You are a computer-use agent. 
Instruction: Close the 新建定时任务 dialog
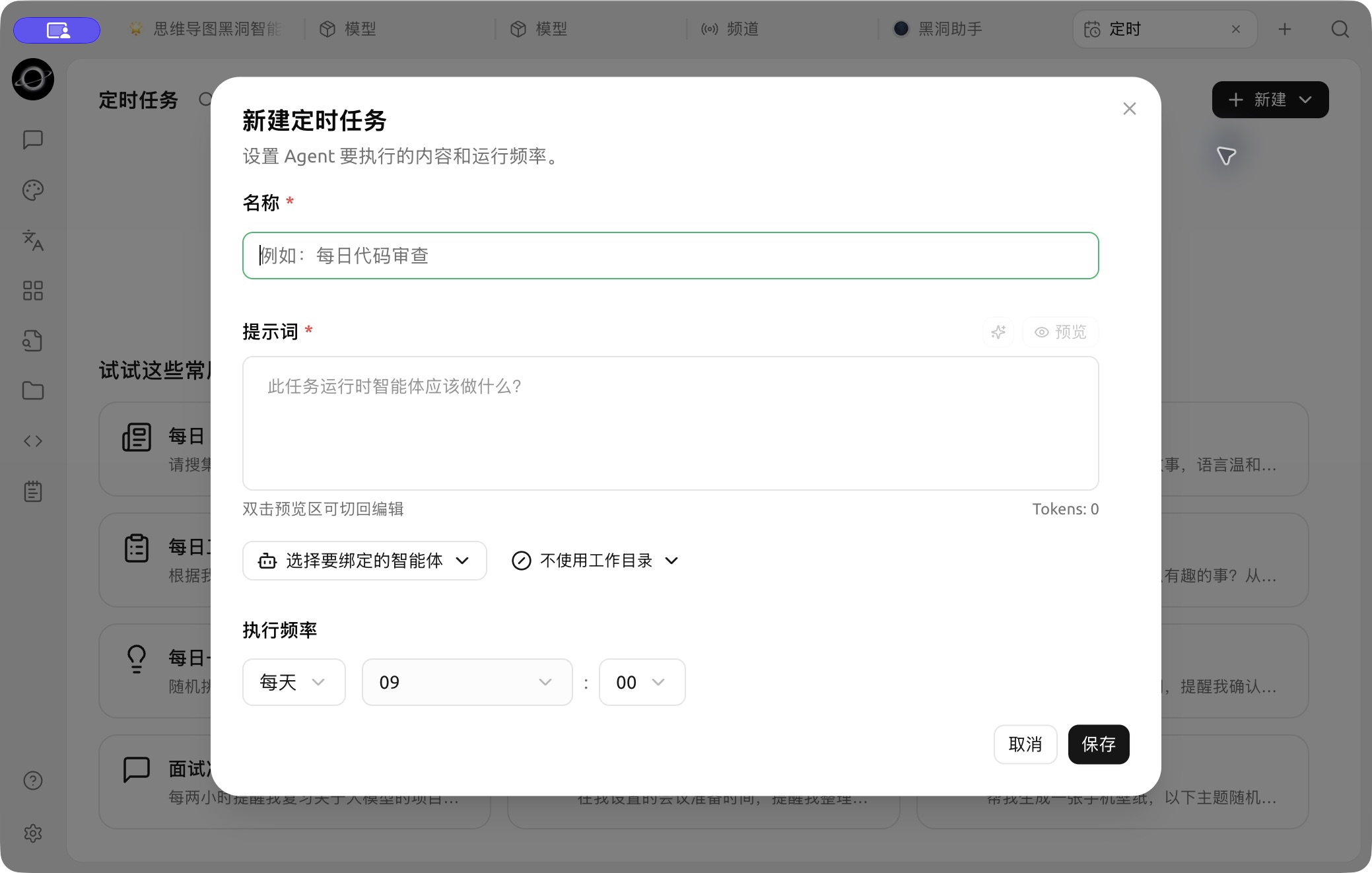pyautogui.click(x=1130, y=109)
